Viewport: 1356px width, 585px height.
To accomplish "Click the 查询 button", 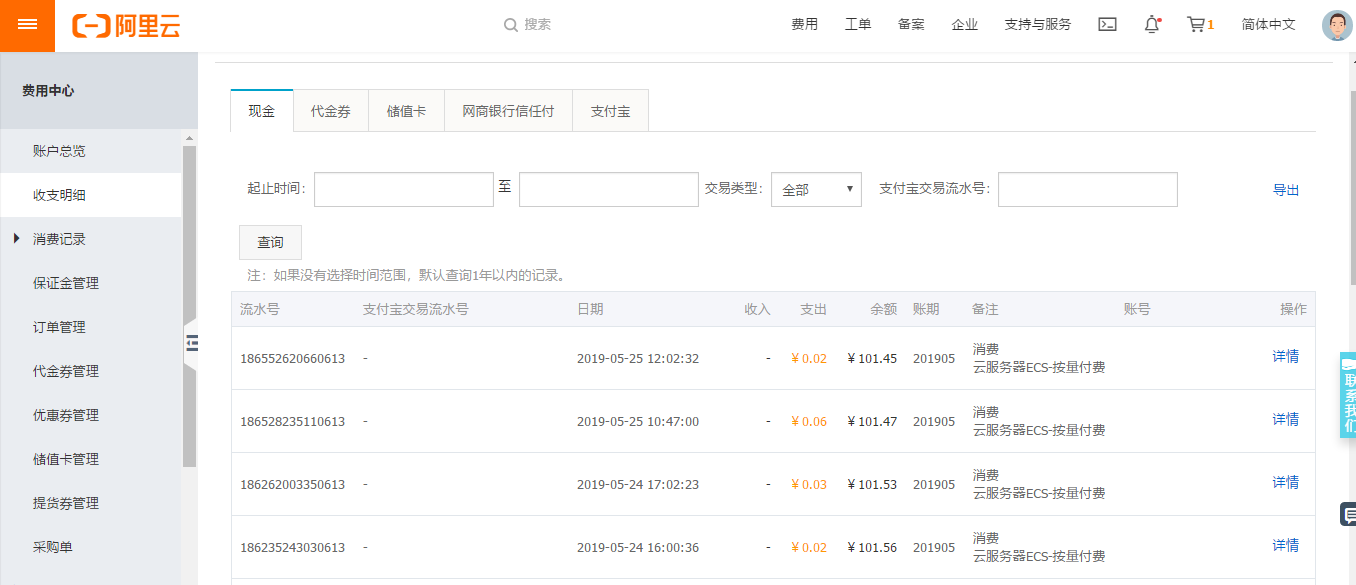I will click(x=270, y=243).
